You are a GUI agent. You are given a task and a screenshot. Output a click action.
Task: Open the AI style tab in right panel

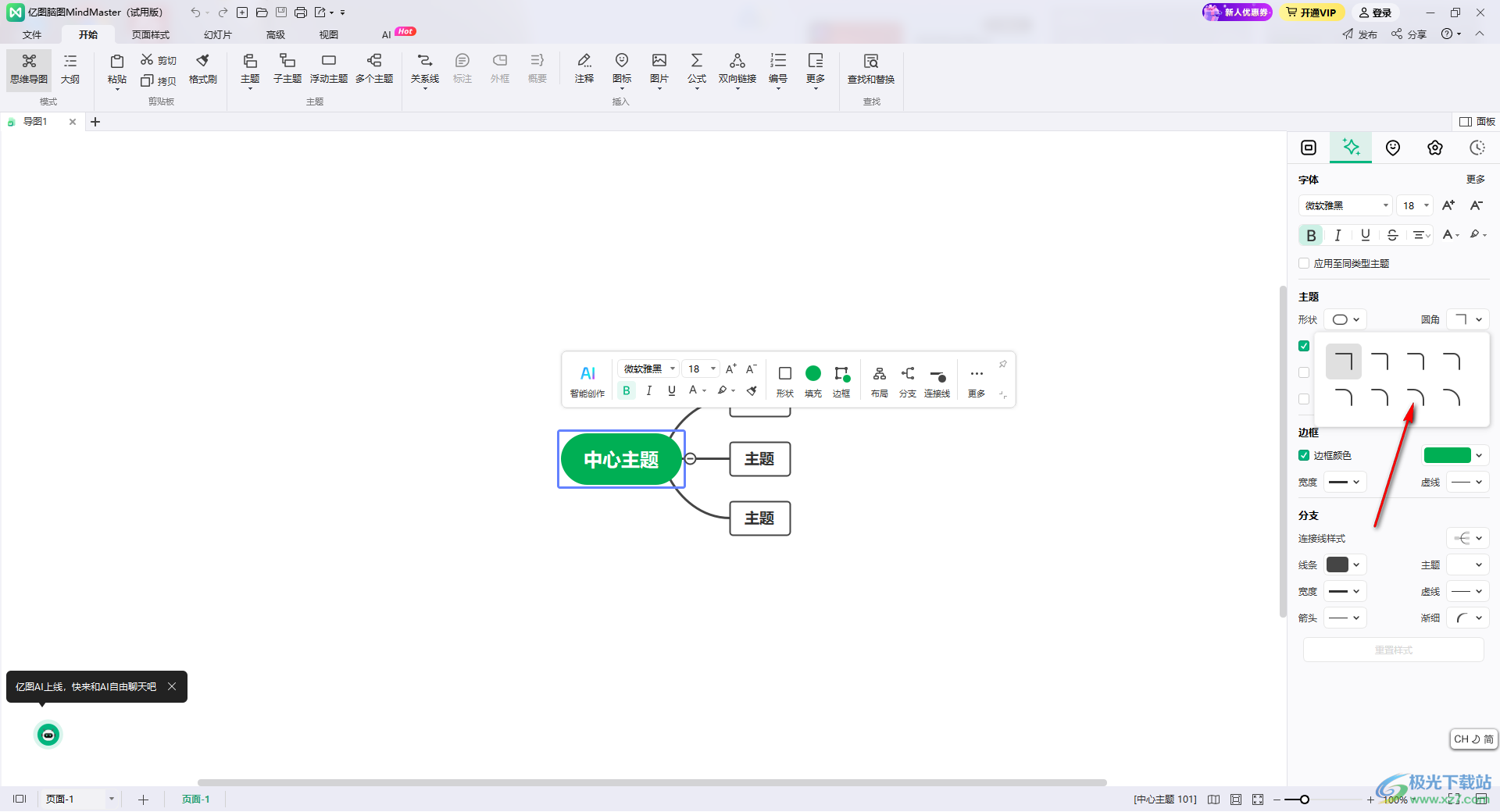click(1351, 147)
